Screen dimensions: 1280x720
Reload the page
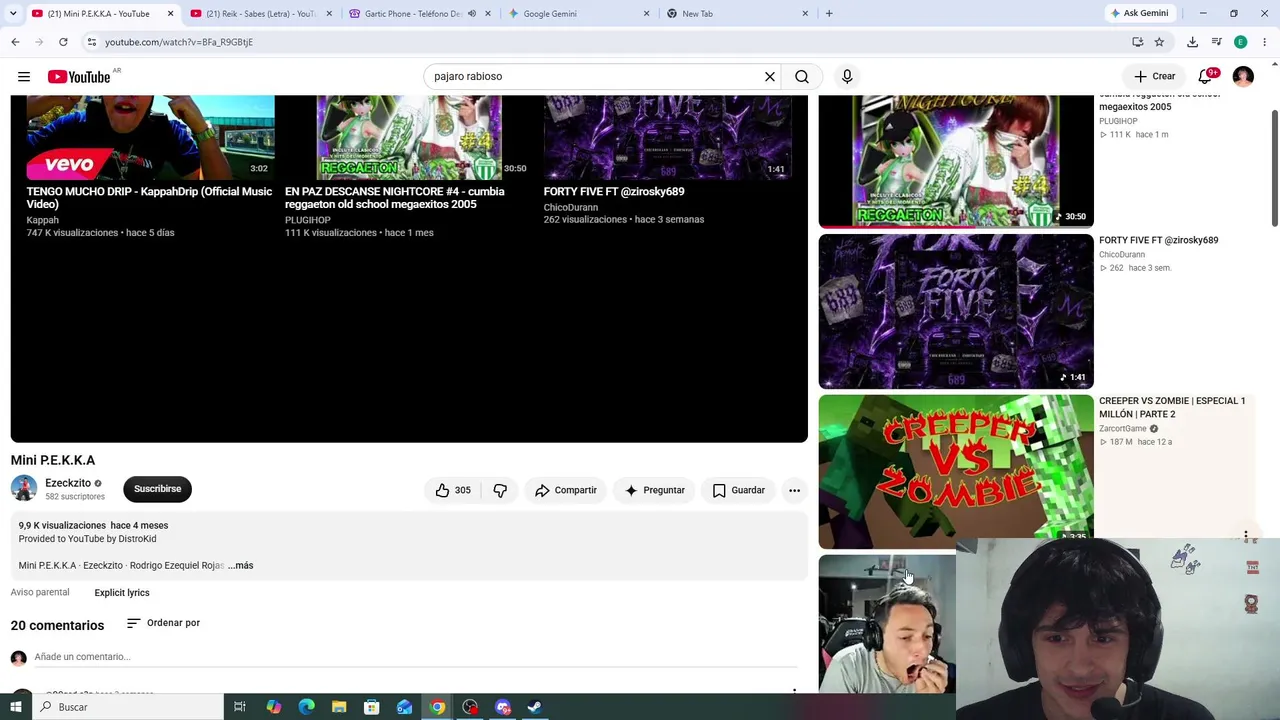tap(63, 42)
